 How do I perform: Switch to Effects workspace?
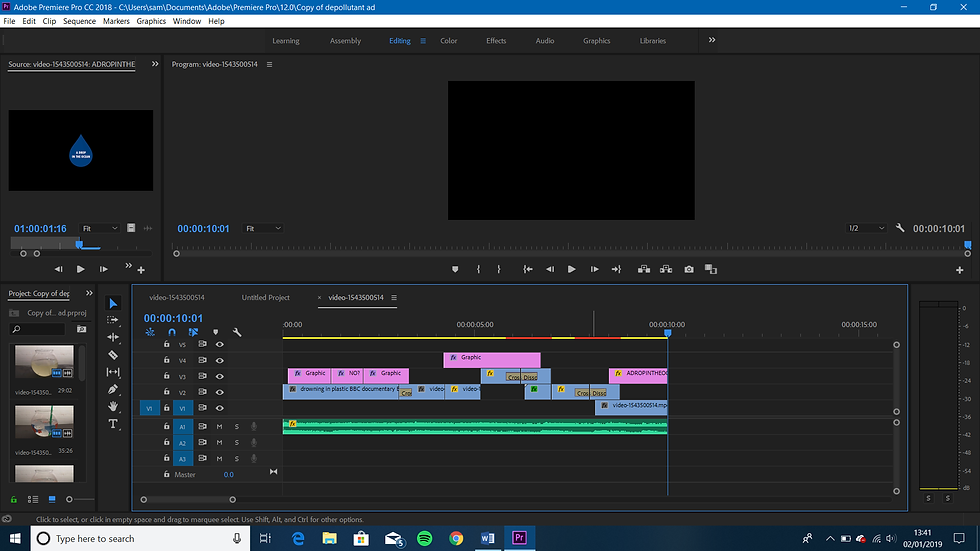496,41
